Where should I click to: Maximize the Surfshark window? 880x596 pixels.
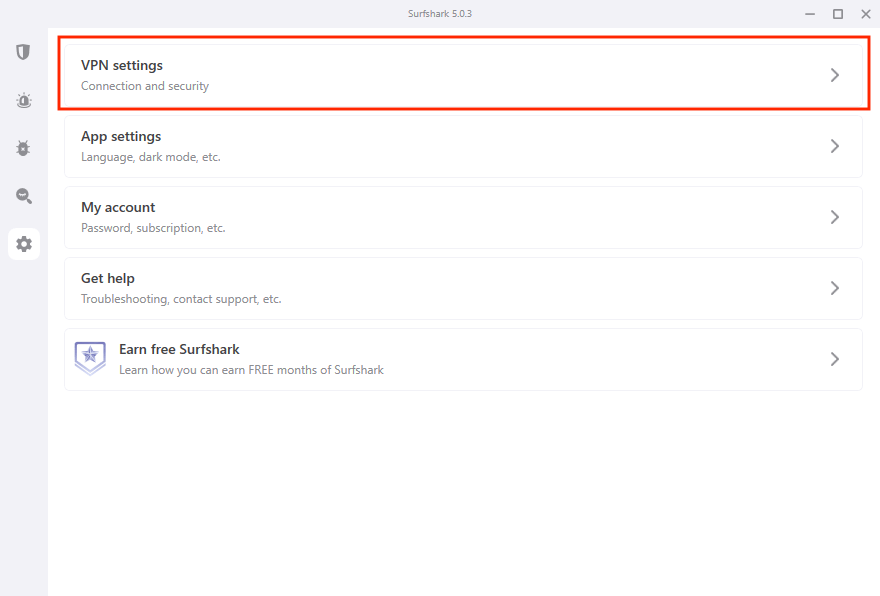click(838, 13)
